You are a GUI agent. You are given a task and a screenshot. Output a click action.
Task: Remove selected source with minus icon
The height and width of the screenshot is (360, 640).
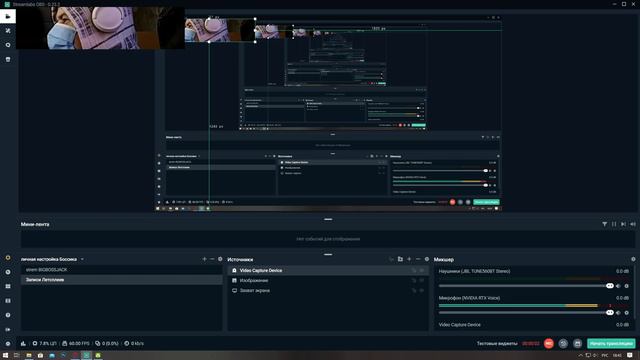[x=418, y=259]
